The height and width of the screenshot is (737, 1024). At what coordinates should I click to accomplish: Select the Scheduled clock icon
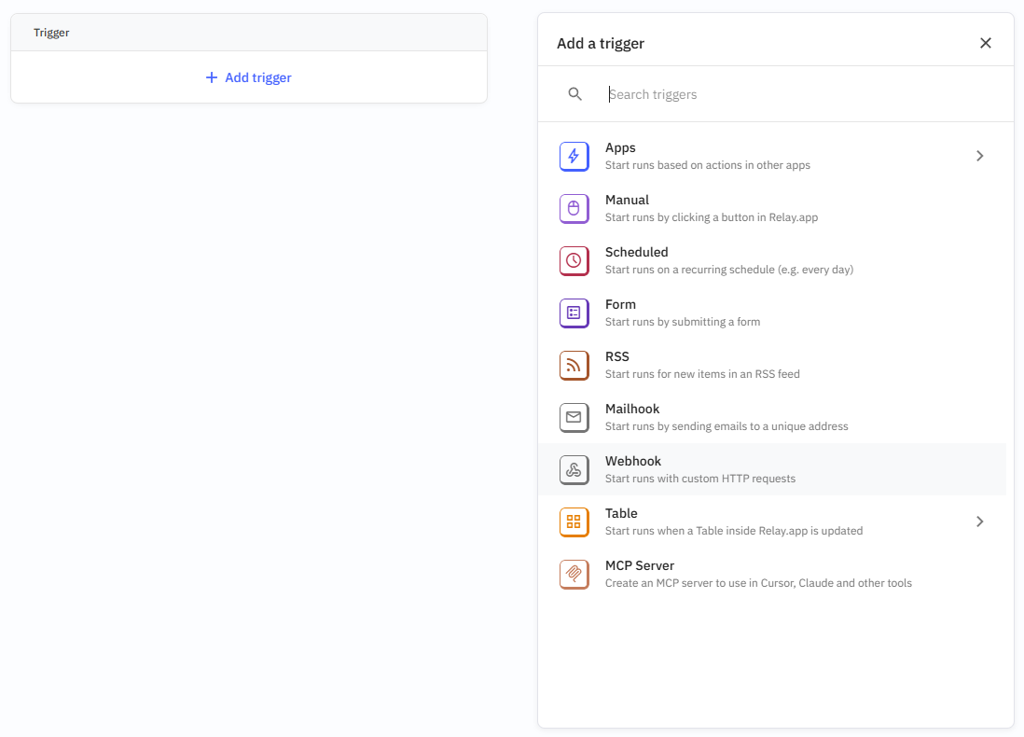[574, 260]
